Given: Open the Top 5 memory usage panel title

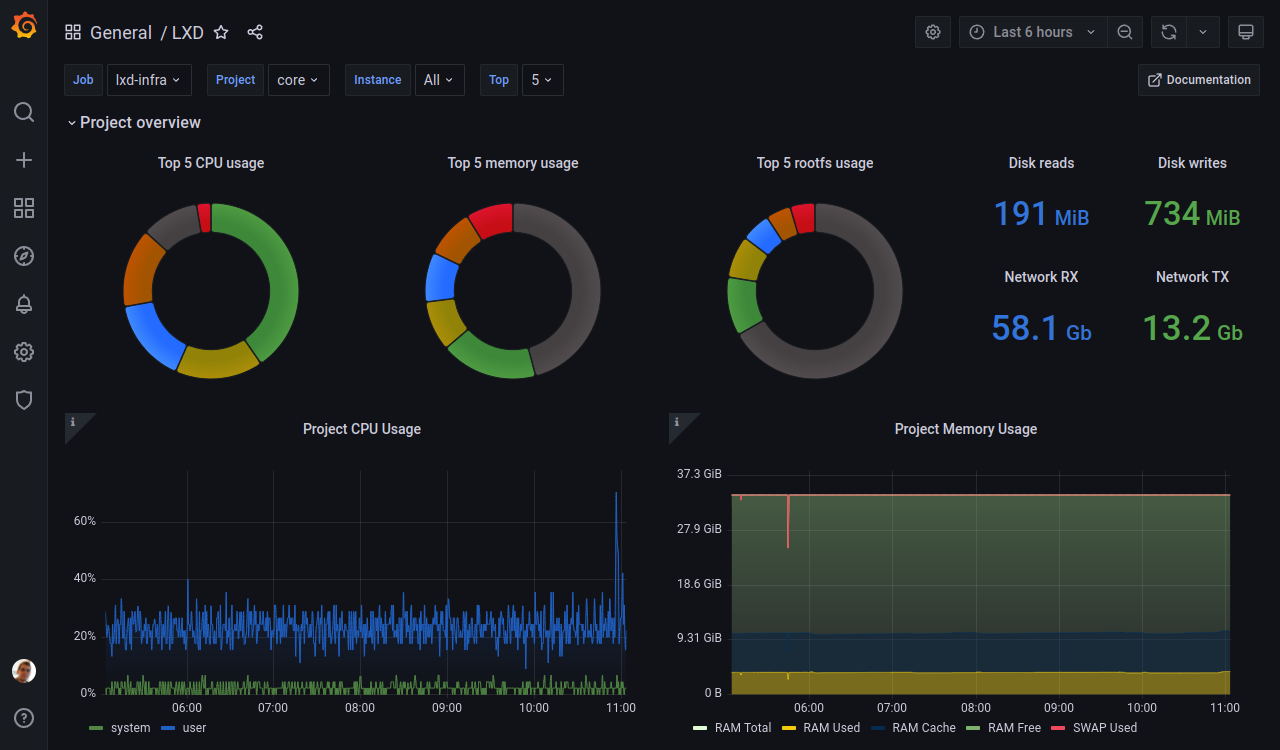Looking at the screenshot, I should pyautogui.click(x=513, y=163).
